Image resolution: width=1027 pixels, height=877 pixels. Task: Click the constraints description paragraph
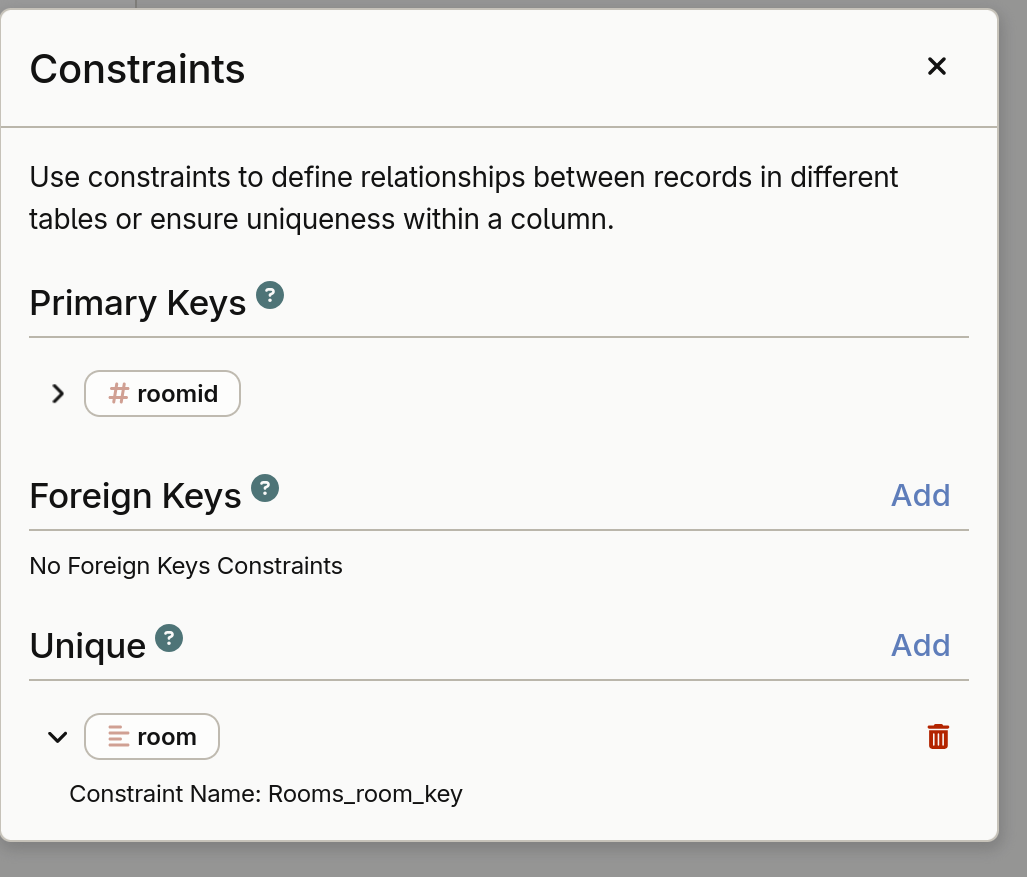tap(464, 198)
